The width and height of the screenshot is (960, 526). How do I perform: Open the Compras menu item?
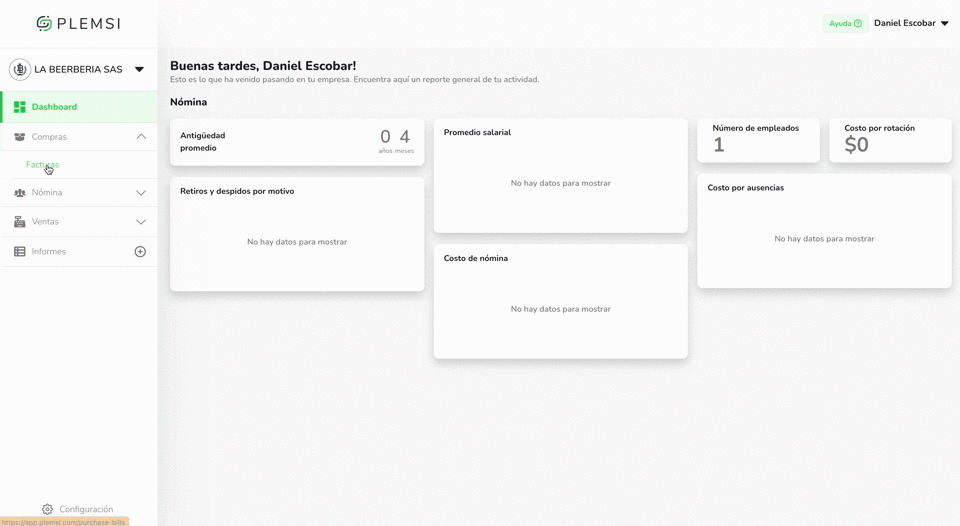tap(79, 137)
